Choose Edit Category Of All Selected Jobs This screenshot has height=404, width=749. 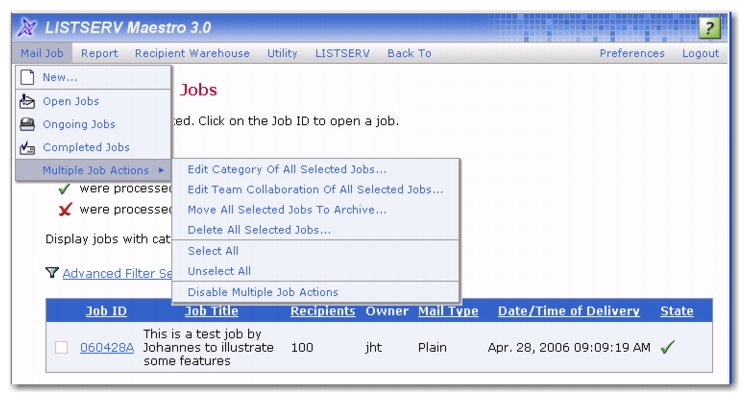[x=316, y=170]
